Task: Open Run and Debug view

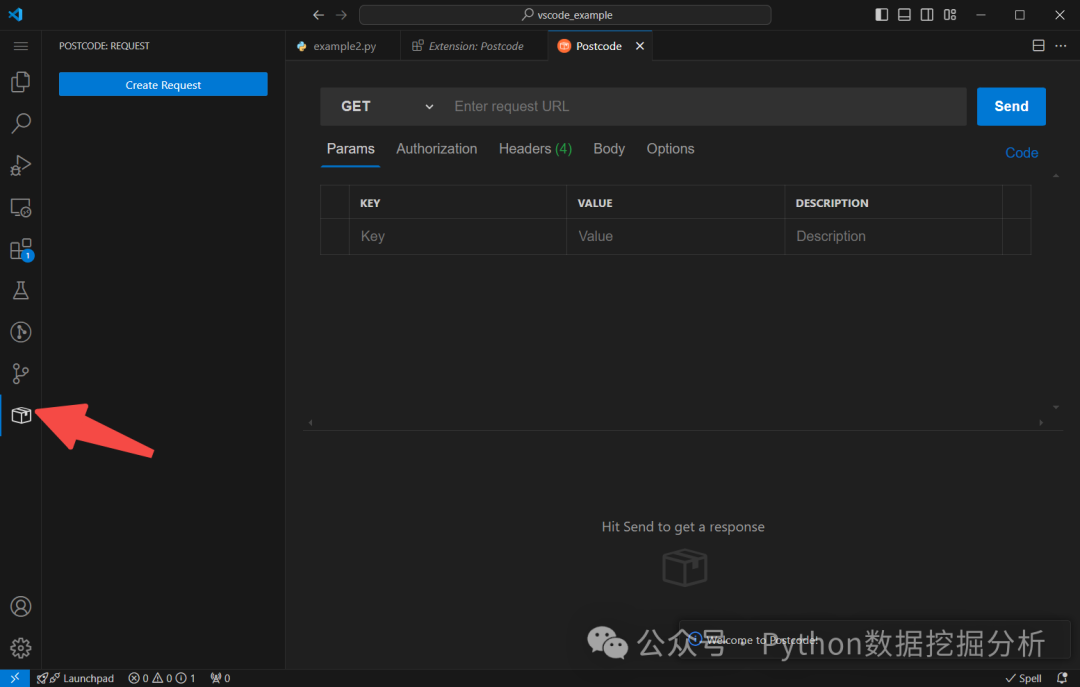Action: coord(21,165)
